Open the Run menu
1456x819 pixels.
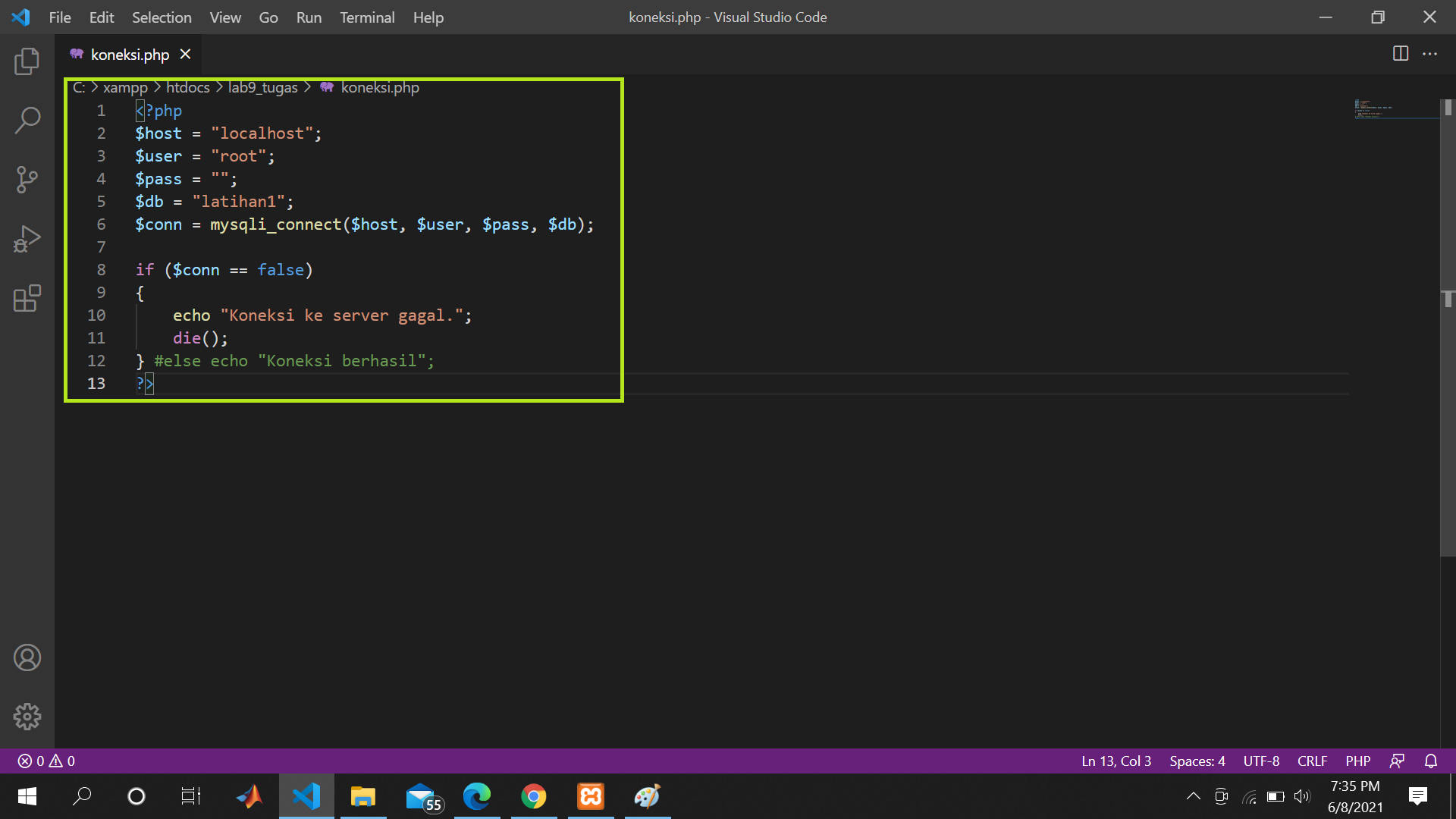coord(309,17)
